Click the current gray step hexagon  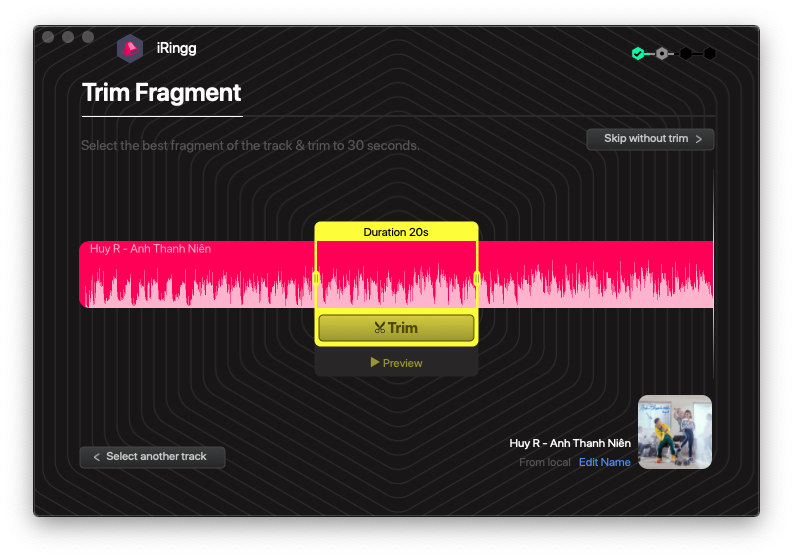661,53
